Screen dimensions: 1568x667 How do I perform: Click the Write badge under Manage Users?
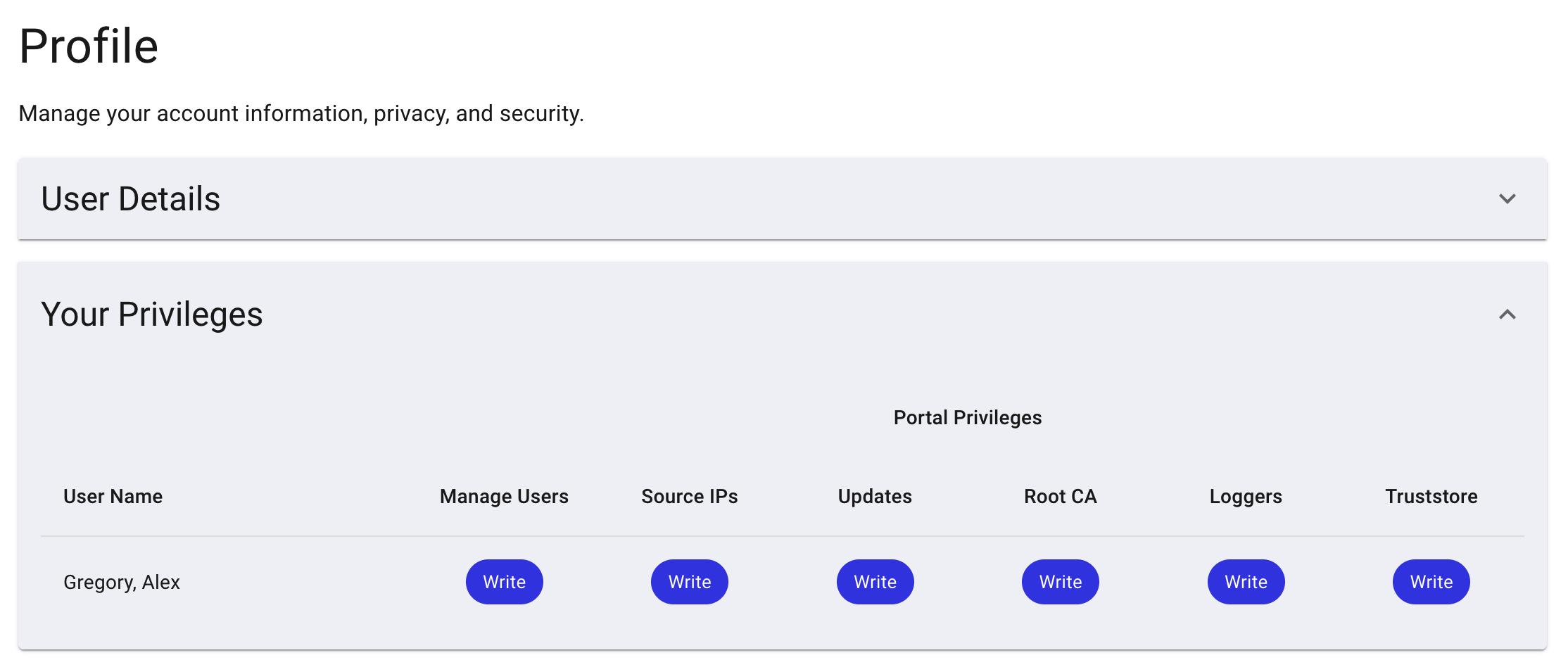504,582
